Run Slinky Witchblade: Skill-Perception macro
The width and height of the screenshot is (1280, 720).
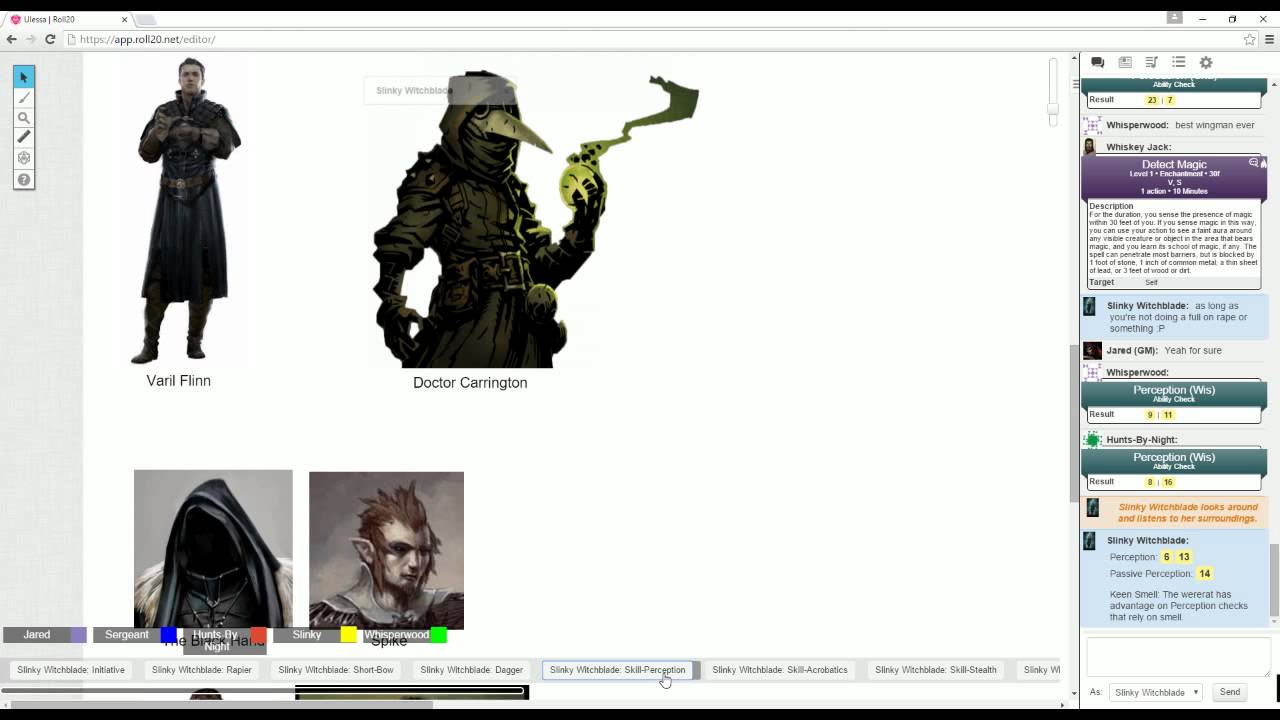pos(617,670)
